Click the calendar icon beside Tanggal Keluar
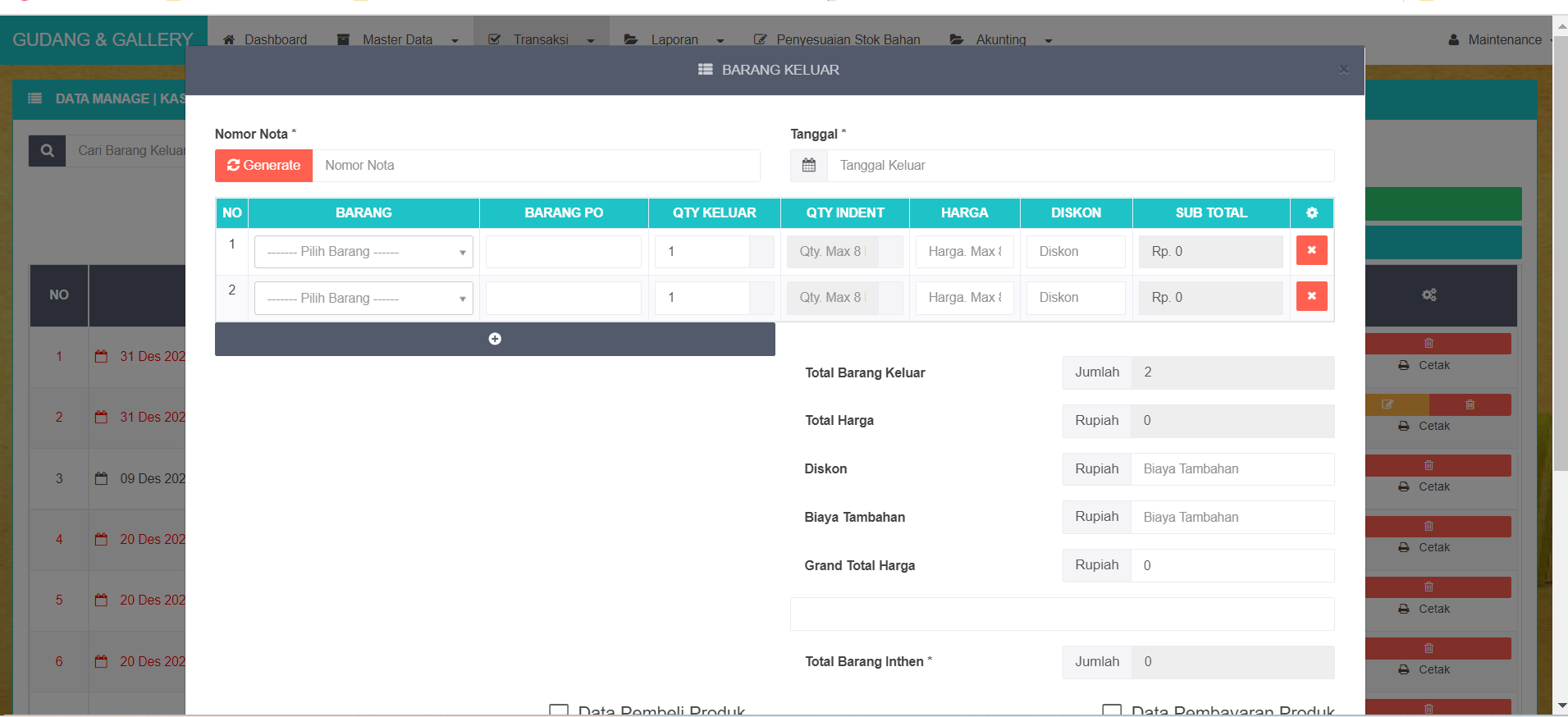This screenshot has height=717, width=1568. [808, 166]
